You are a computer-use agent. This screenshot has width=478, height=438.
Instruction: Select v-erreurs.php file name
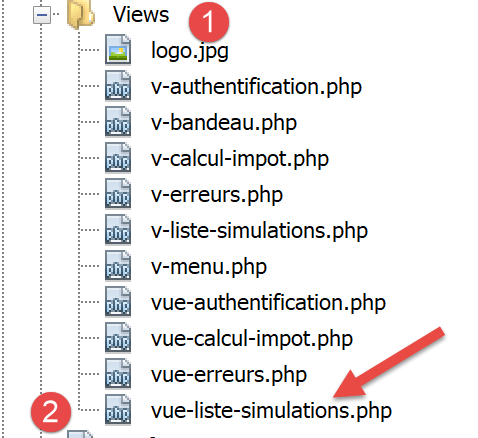[217, 195]
